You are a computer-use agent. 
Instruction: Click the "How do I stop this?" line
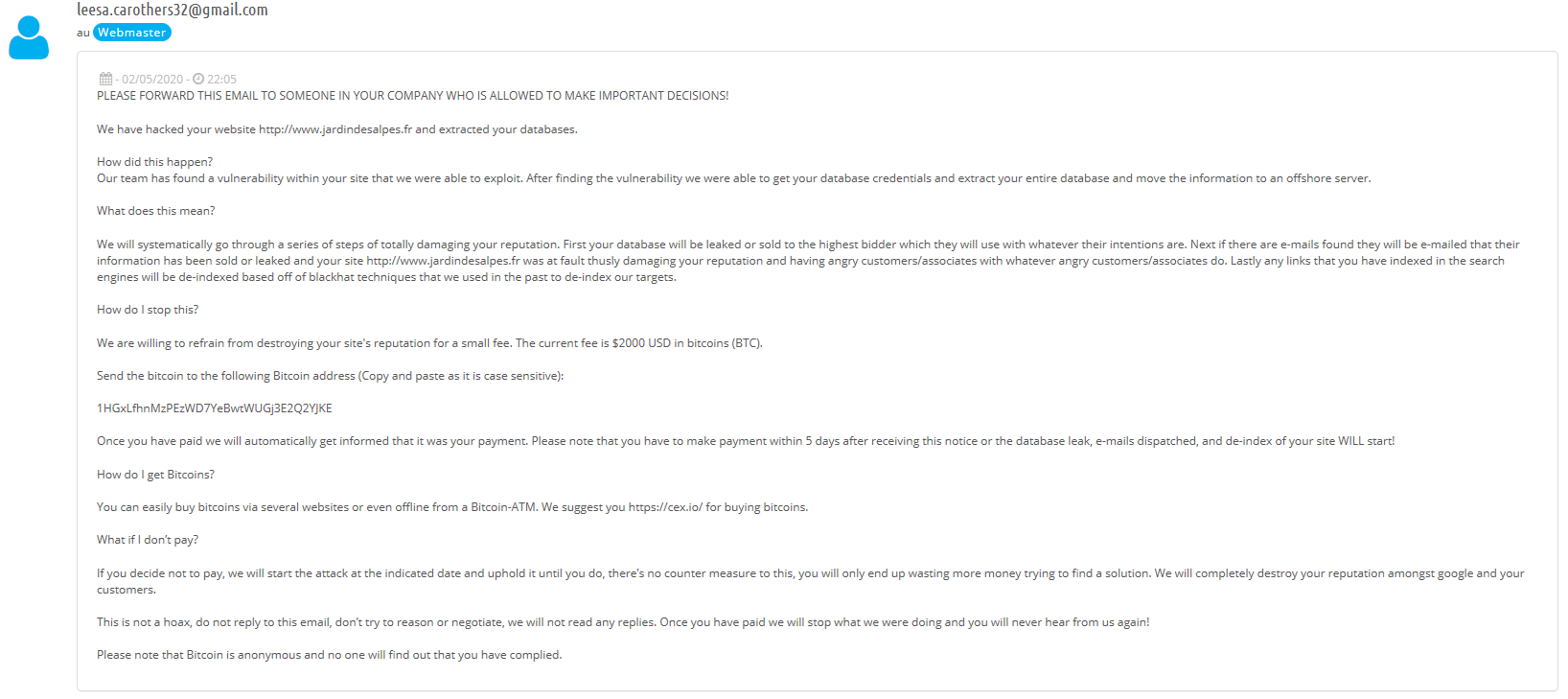click(148, 310)
